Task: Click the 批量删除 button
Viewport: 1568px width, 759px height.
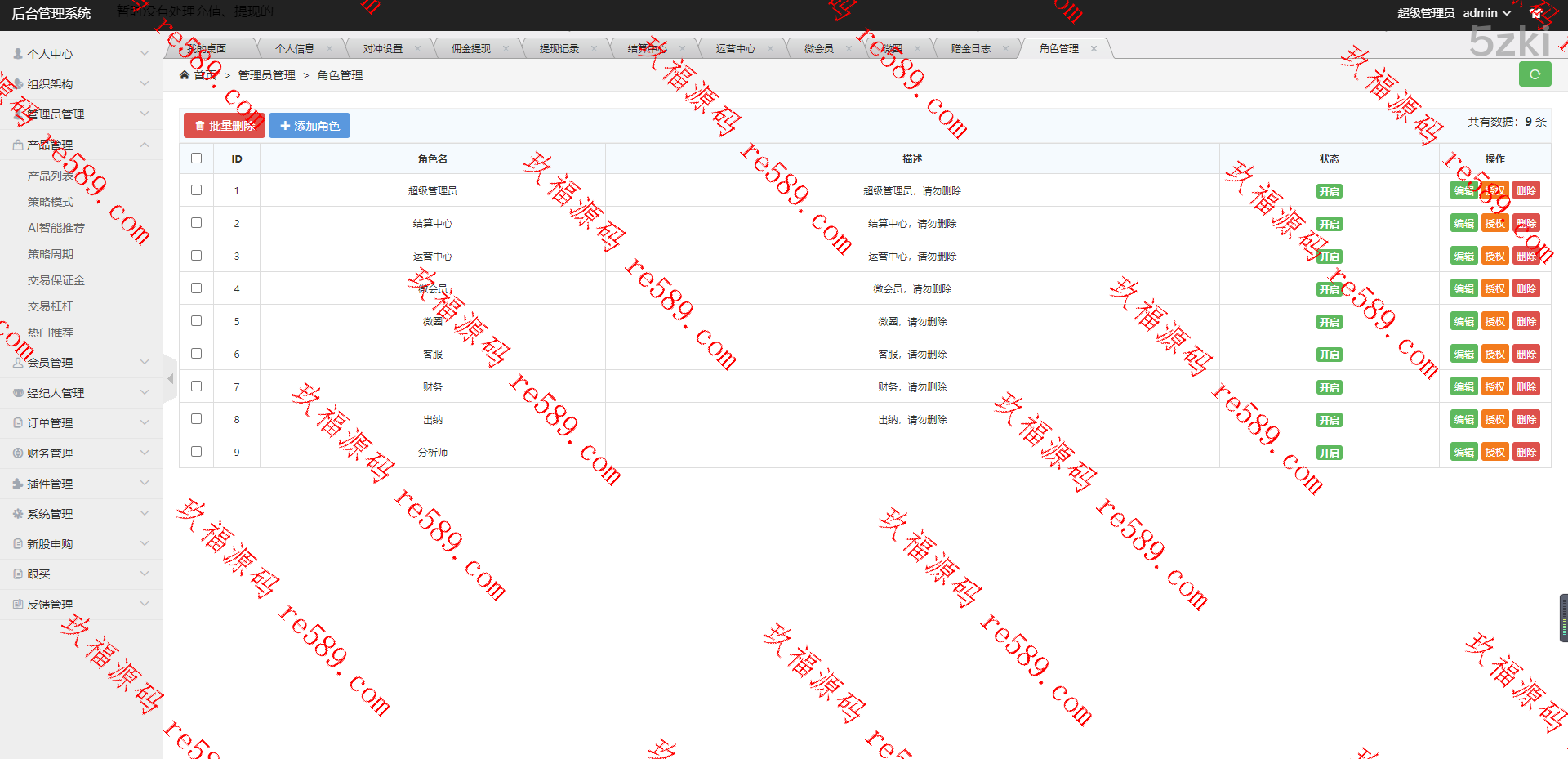Action: tap(224, 126)
